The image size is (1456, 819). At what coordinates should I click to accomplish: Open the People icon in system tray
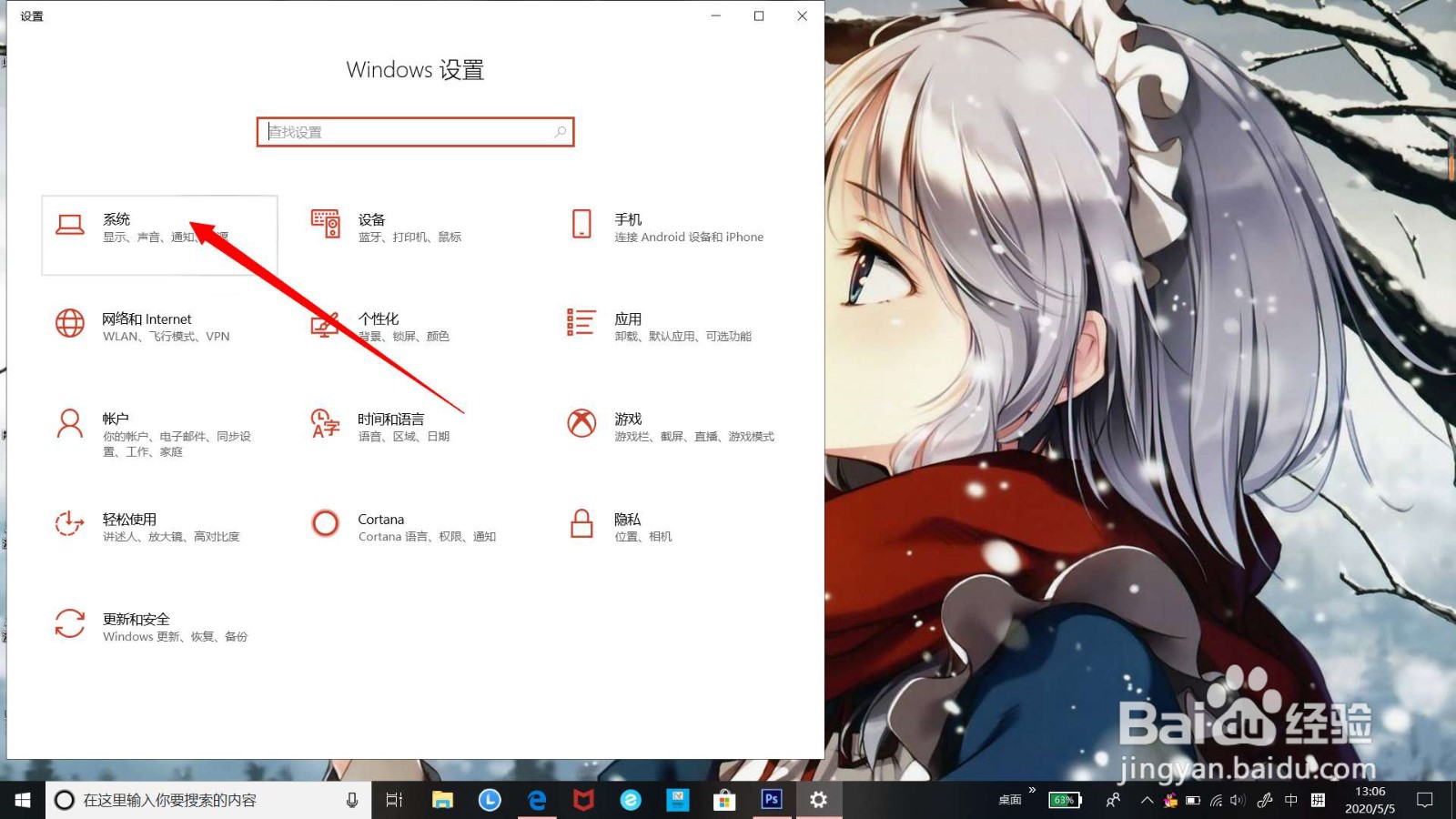coord(1113,800)
